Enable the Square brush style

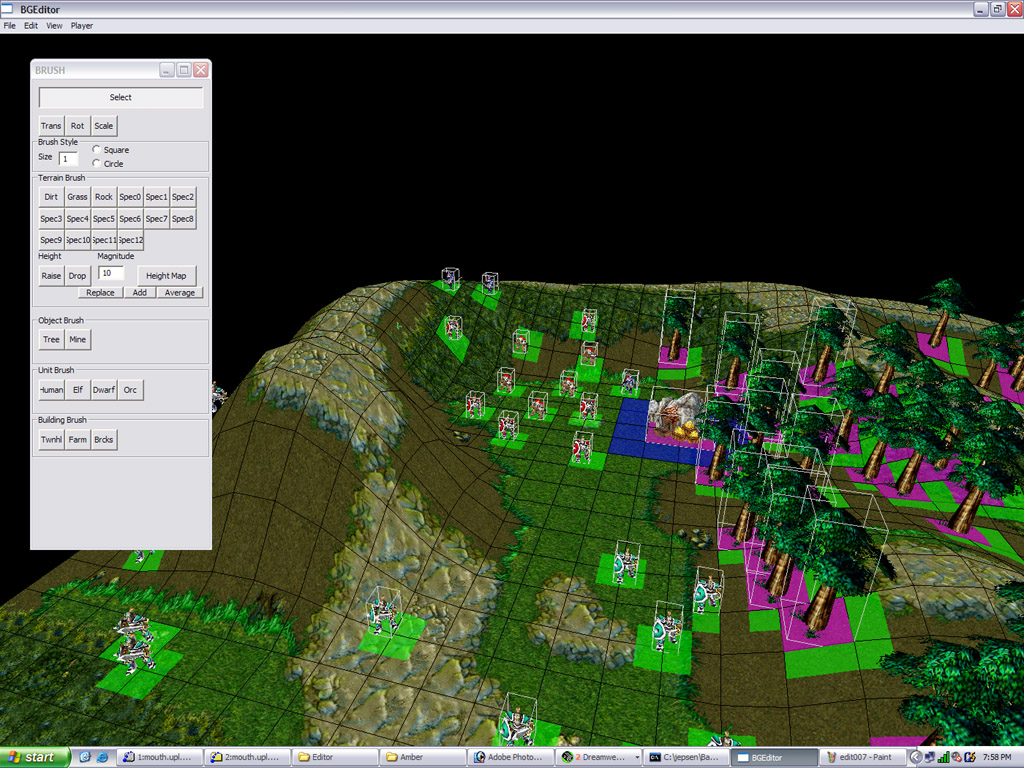coord(96,150)
